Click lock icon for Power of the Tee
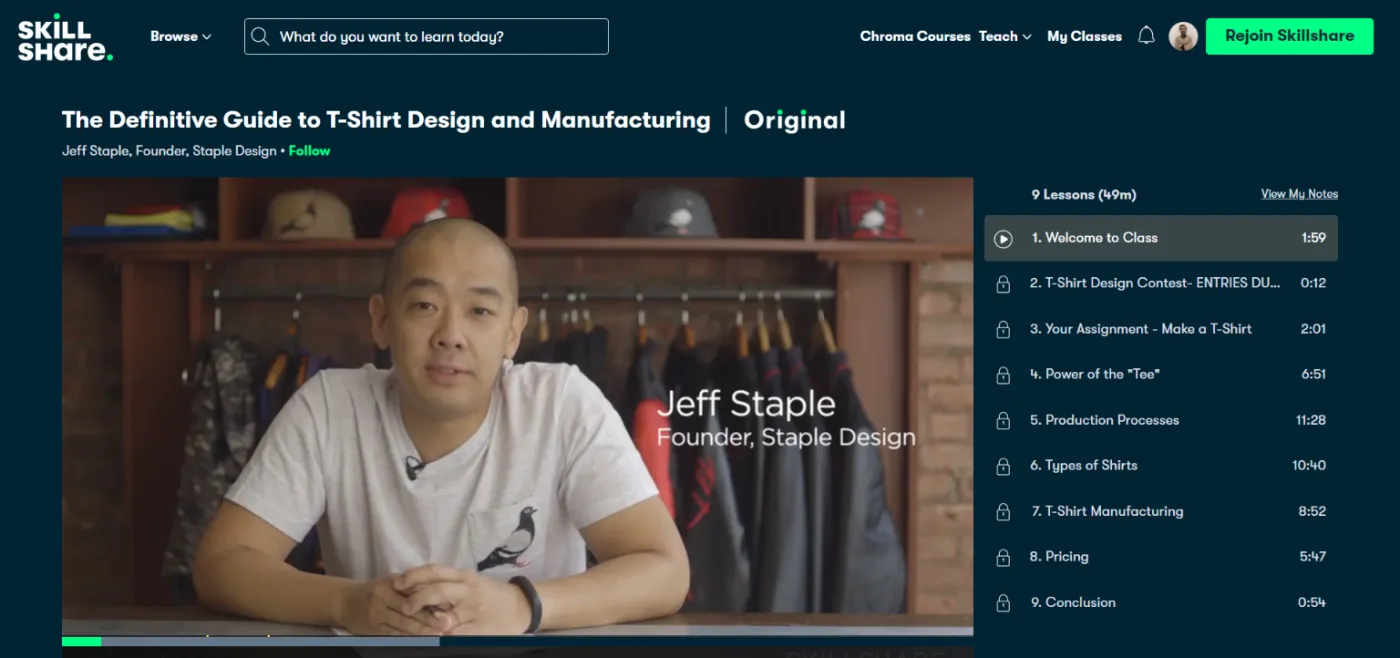1400x658 pixels. 1003,375
